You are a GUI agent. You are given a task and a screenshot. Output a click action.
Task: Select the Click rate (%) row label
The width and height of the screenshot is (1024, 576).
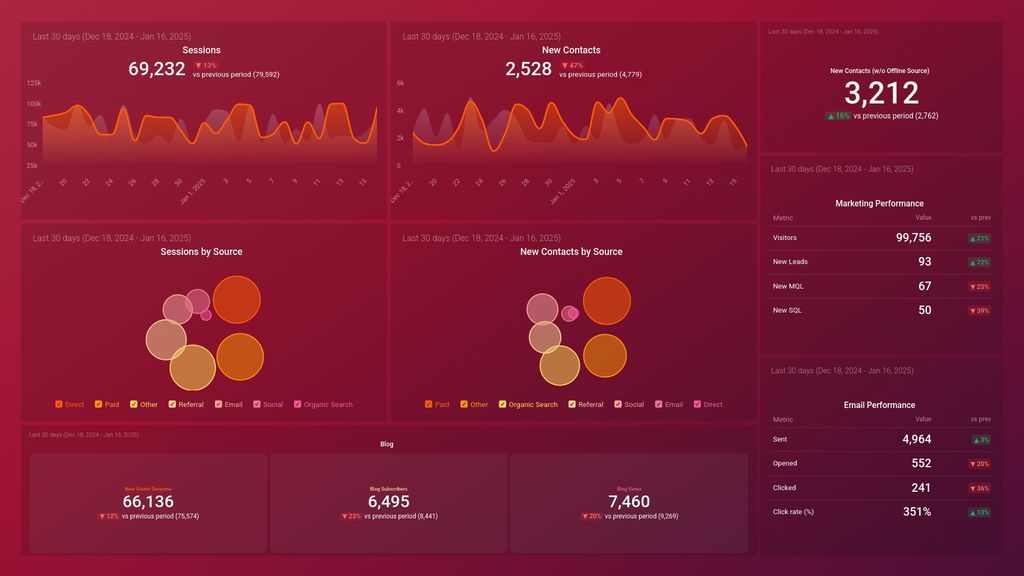(793, 512)
